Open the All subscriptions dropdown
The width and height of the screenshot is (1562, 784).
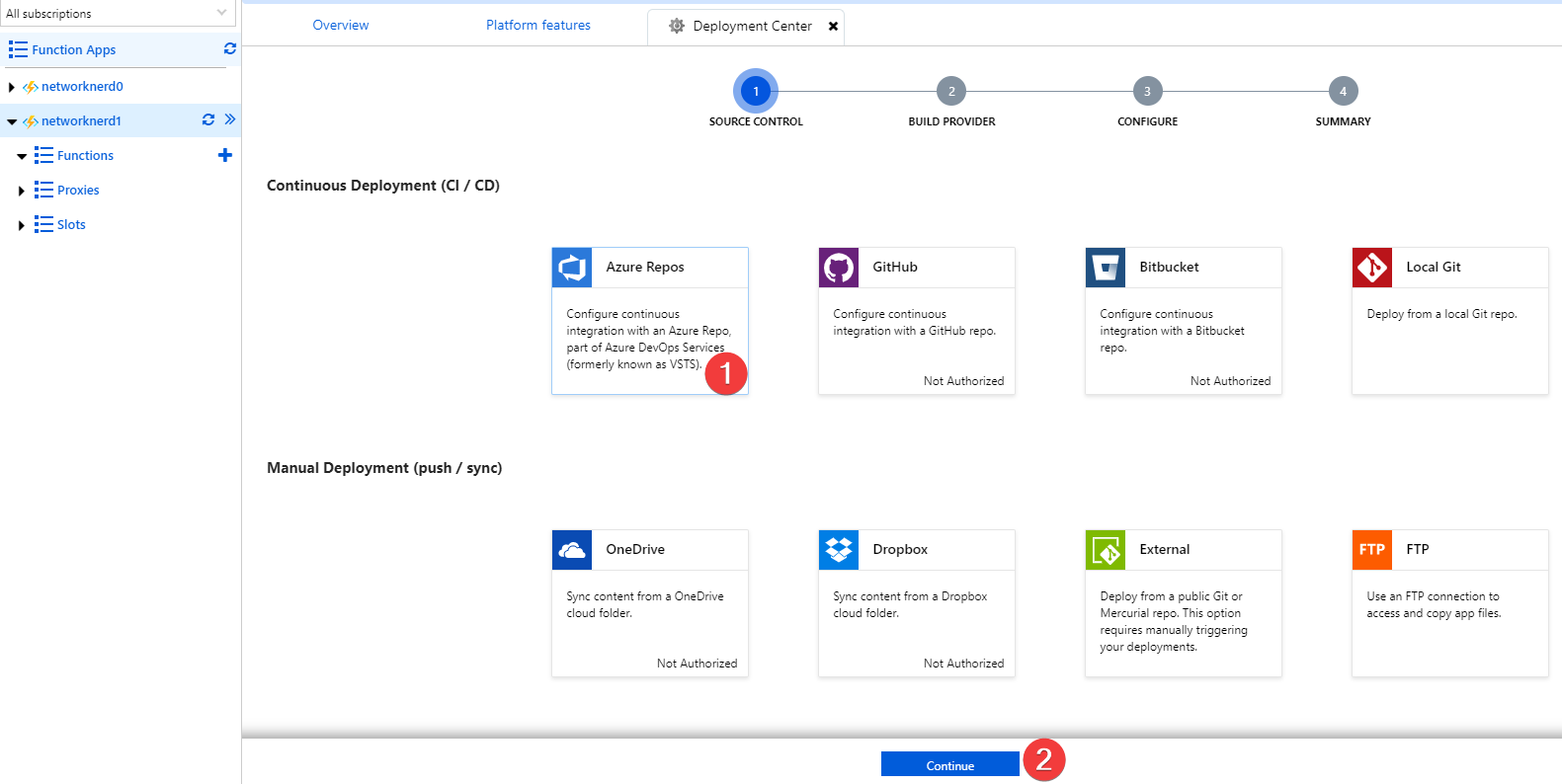(x=118, y=13)
